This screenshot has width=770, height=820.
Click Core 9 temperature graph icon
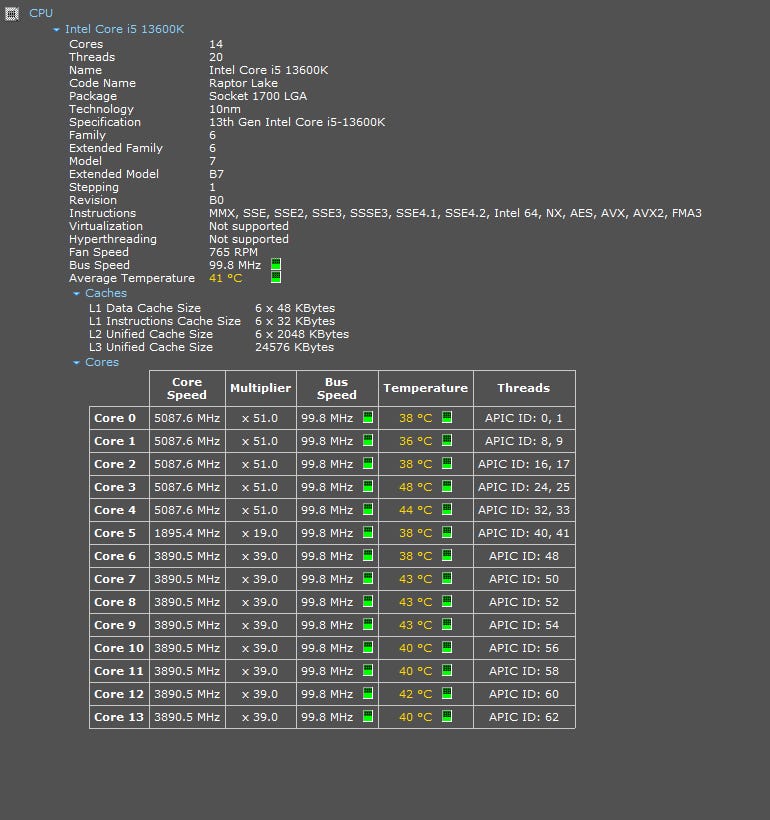[447, 624]
